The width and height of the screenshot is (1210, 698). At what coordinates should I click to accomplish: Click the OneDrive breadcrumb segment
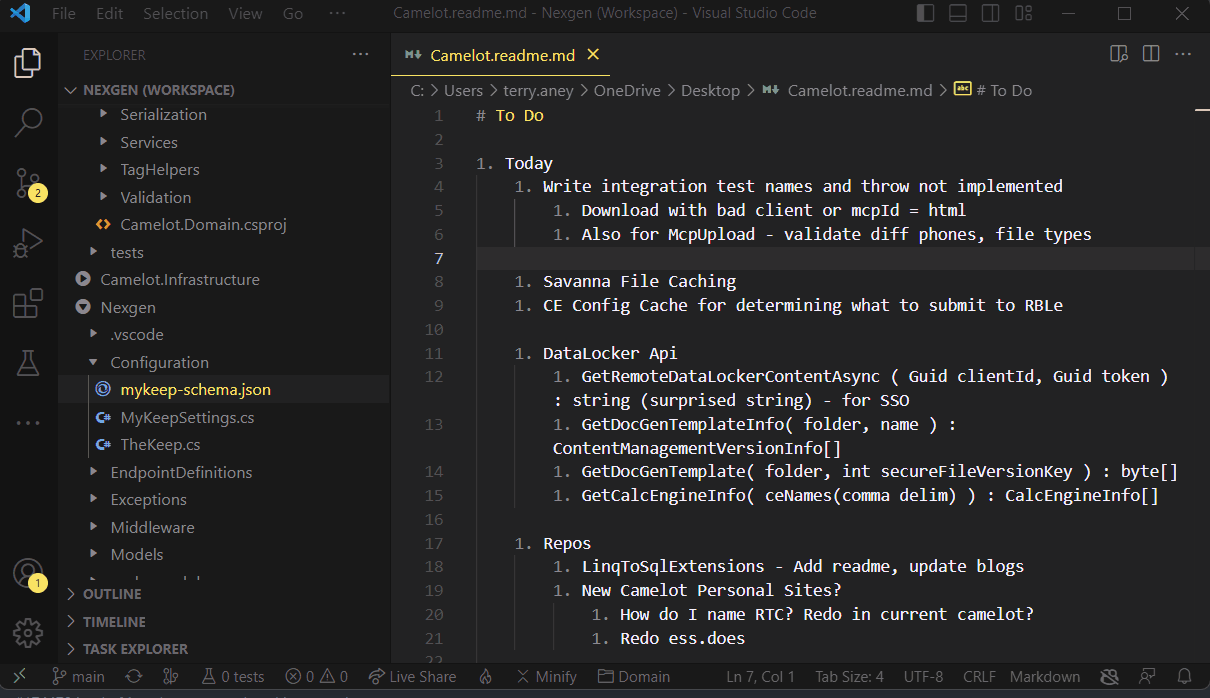click(x=627, y=90)
